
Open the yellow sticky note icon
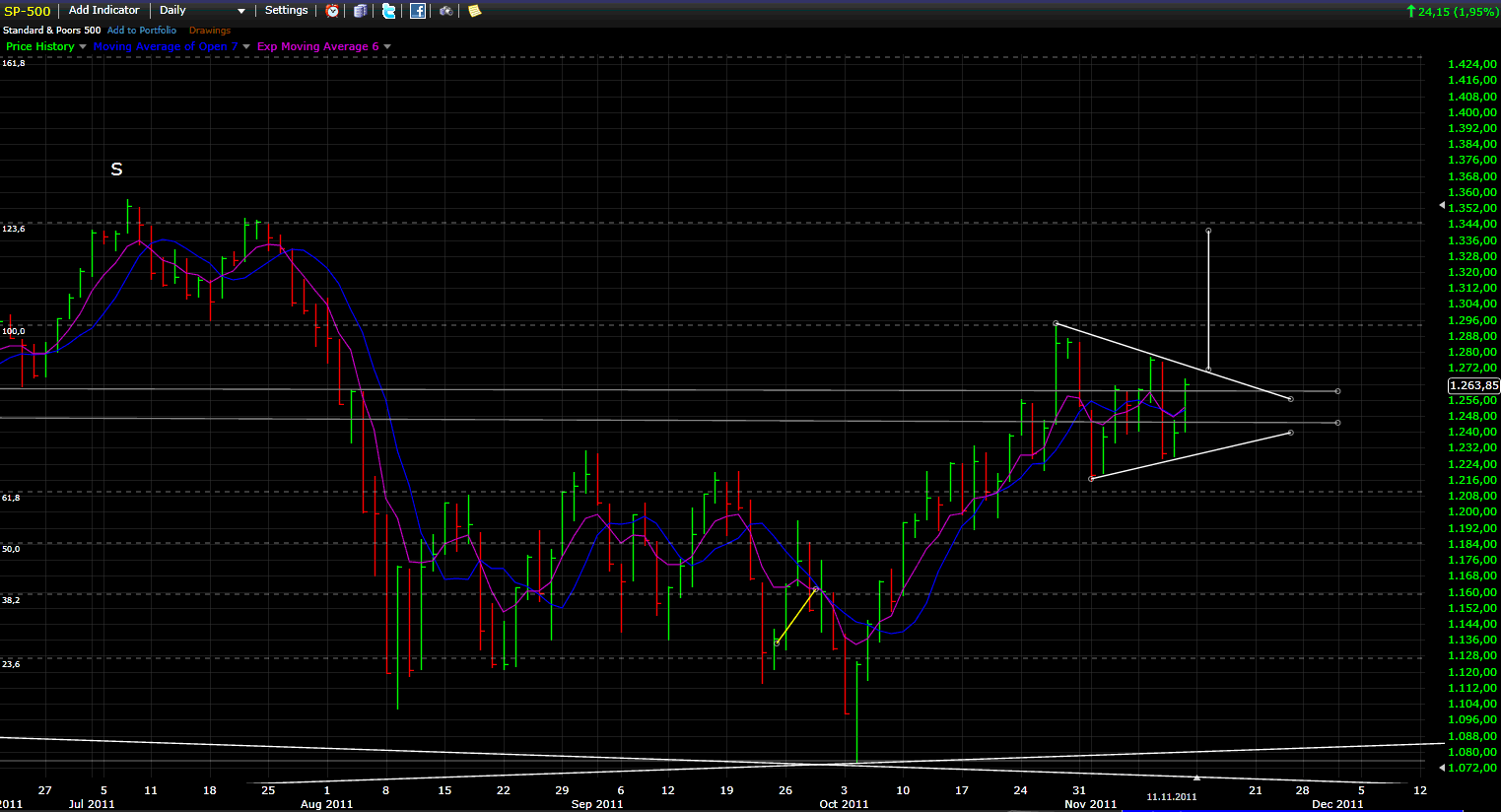474,11
